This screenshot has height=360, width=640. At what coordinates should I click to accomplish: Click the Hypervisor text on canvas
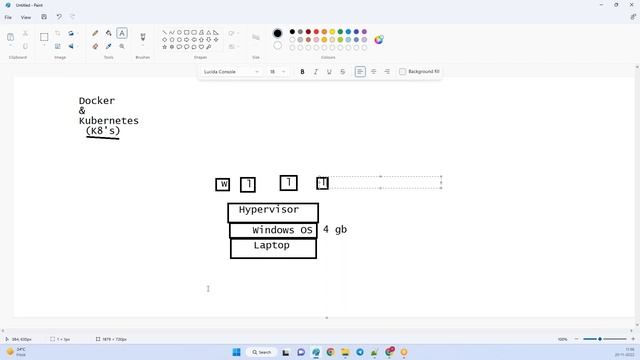(x=269, y=210)
